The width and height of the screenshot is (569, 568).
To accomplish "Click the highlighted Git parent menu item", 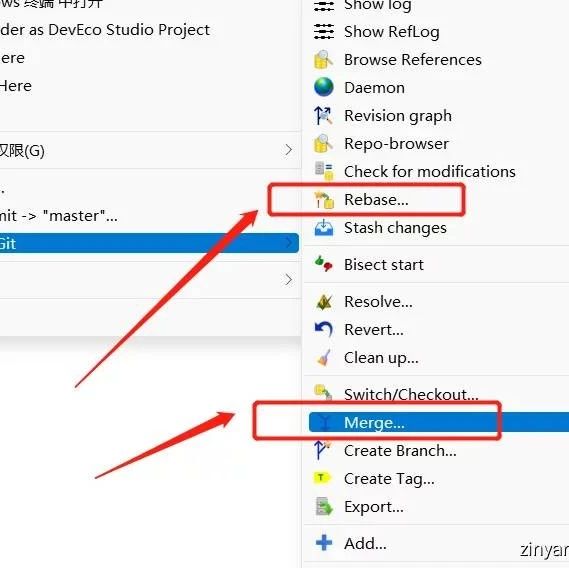I will (x=149, y=243).
